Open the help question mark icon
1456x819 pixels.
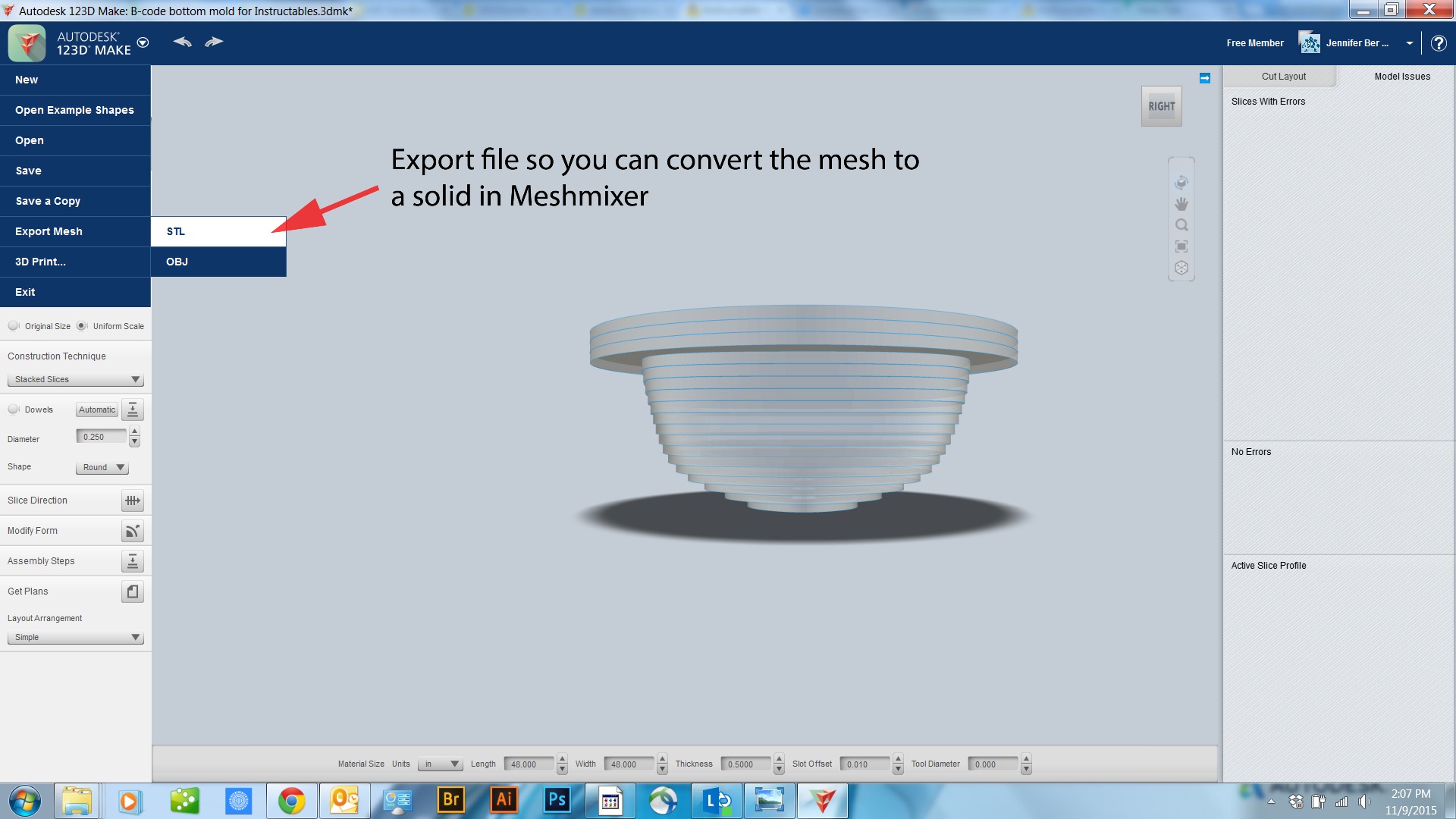point(1438,43)
